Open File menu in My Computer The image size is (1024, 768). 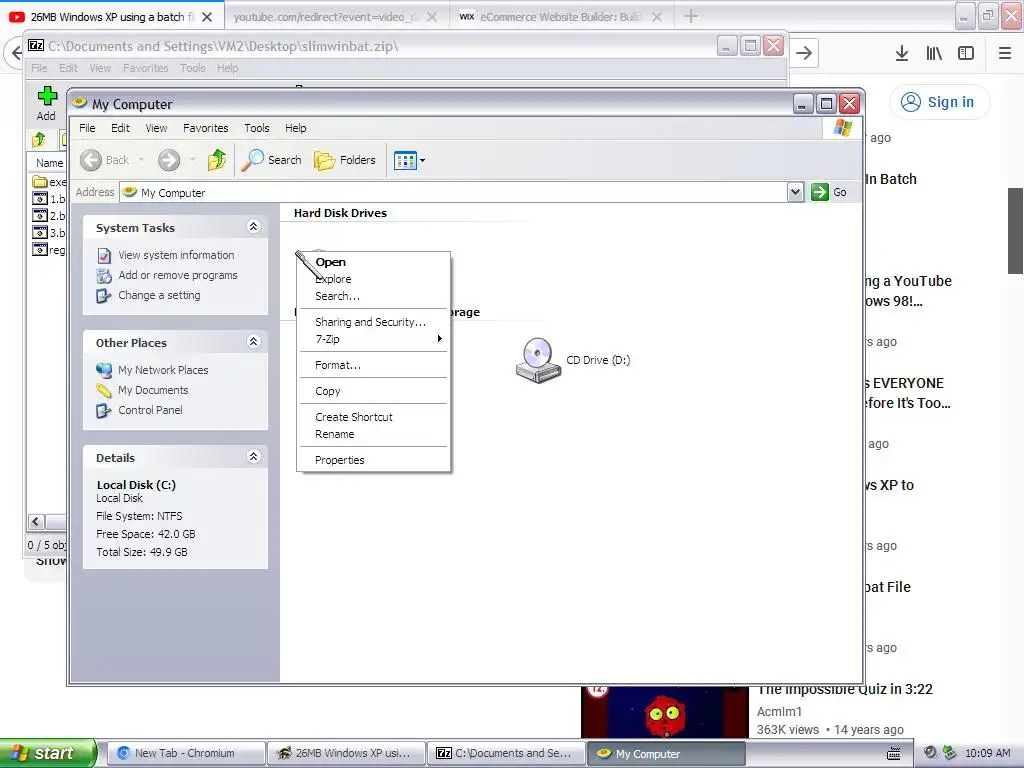click(x=87, y=128)
